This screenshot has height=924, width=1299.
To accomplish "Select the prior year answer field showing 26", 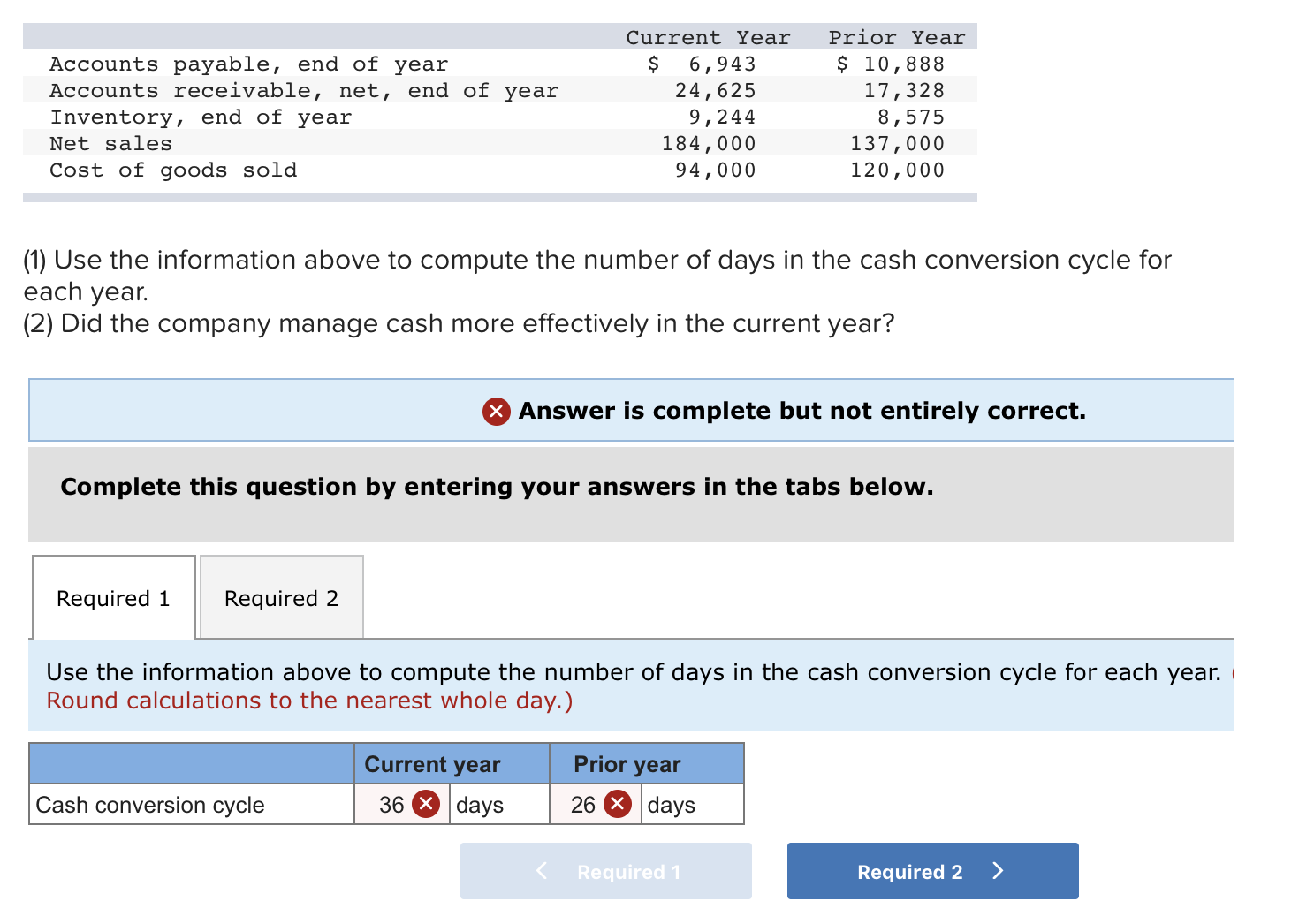I will 583,804.
